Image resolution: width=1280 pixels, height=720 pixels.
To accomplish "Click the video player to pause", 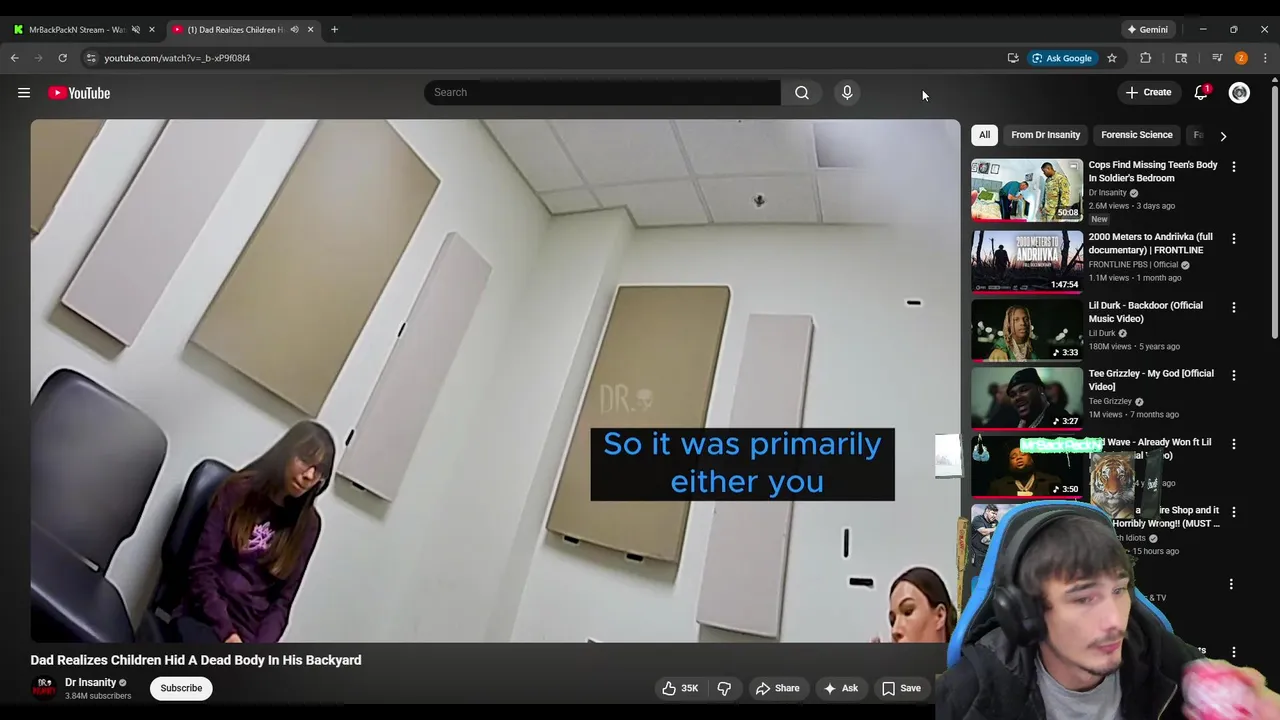I will [x=495, y=380].
